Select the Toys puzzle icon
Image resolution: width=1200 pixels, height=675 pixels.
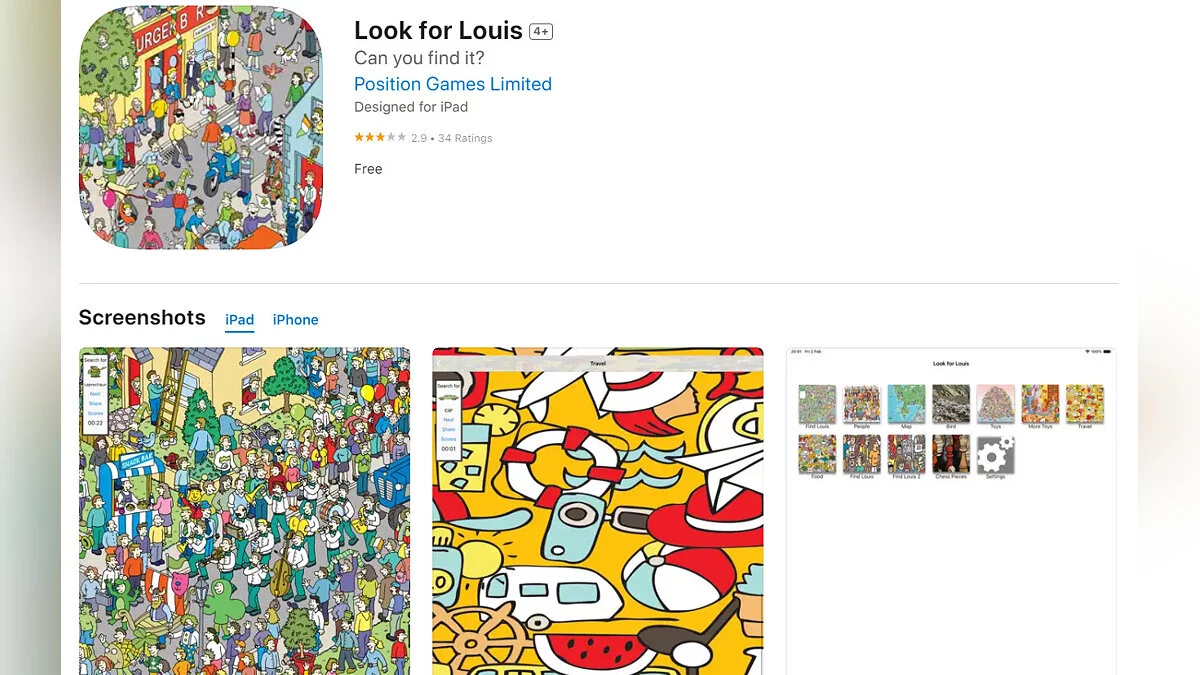pos(995,404)
